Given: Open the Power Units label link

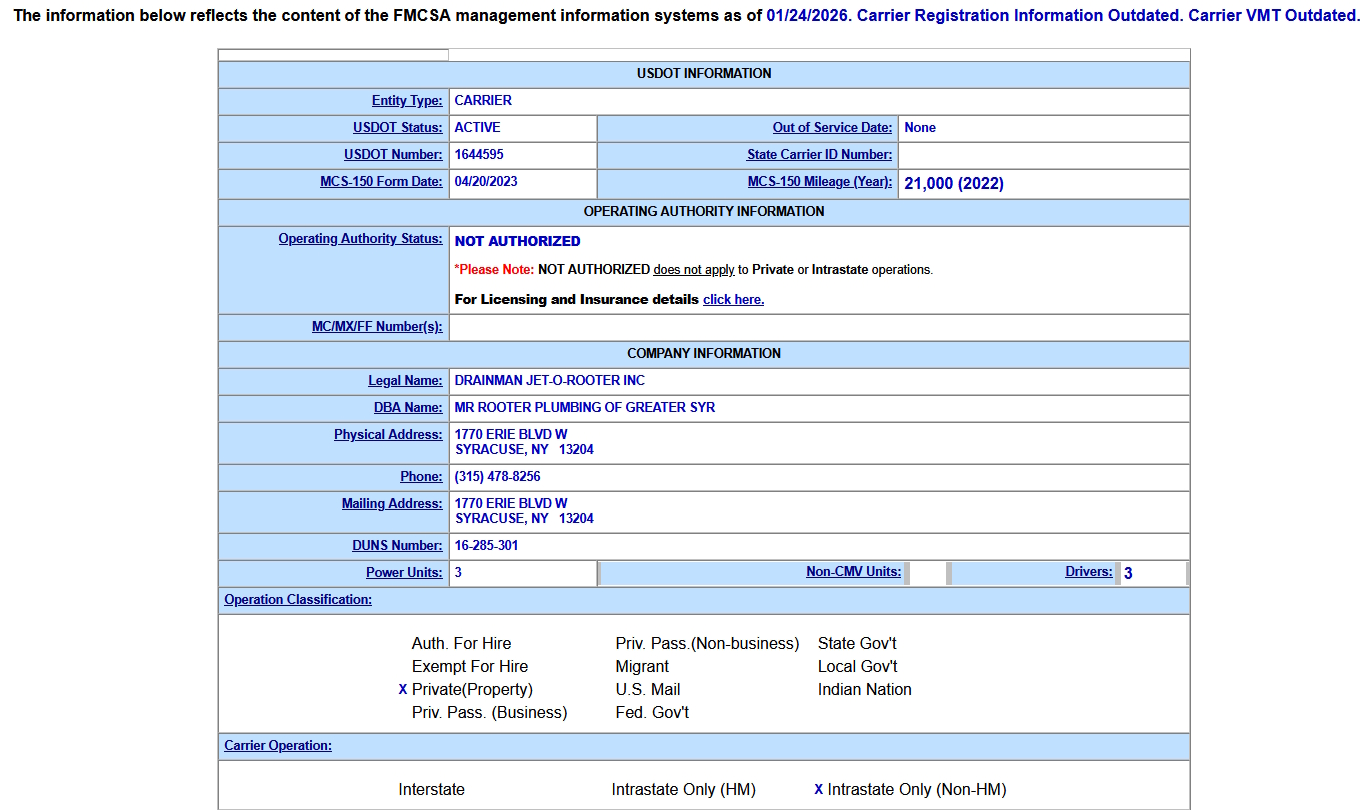Looking at the screenshot, I should (404, 573).
